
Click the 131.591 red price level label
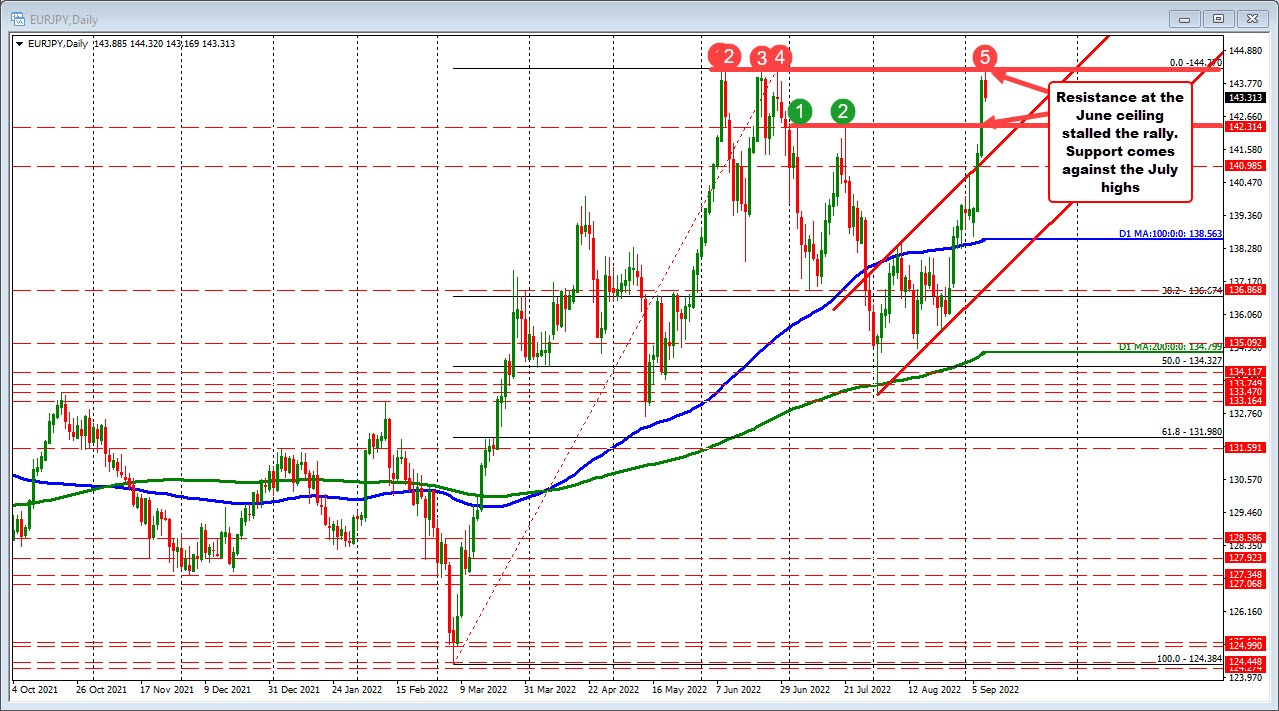click(1246, 448)
